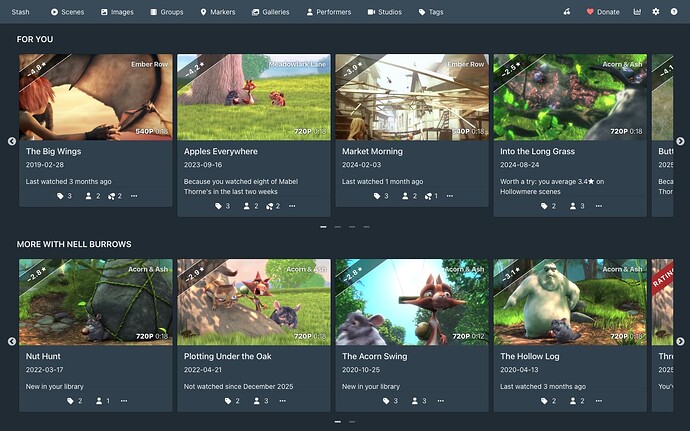Viewport: 690px width, 431px height.
Task: Open the Images page
Action: click(x=117, y=12)
